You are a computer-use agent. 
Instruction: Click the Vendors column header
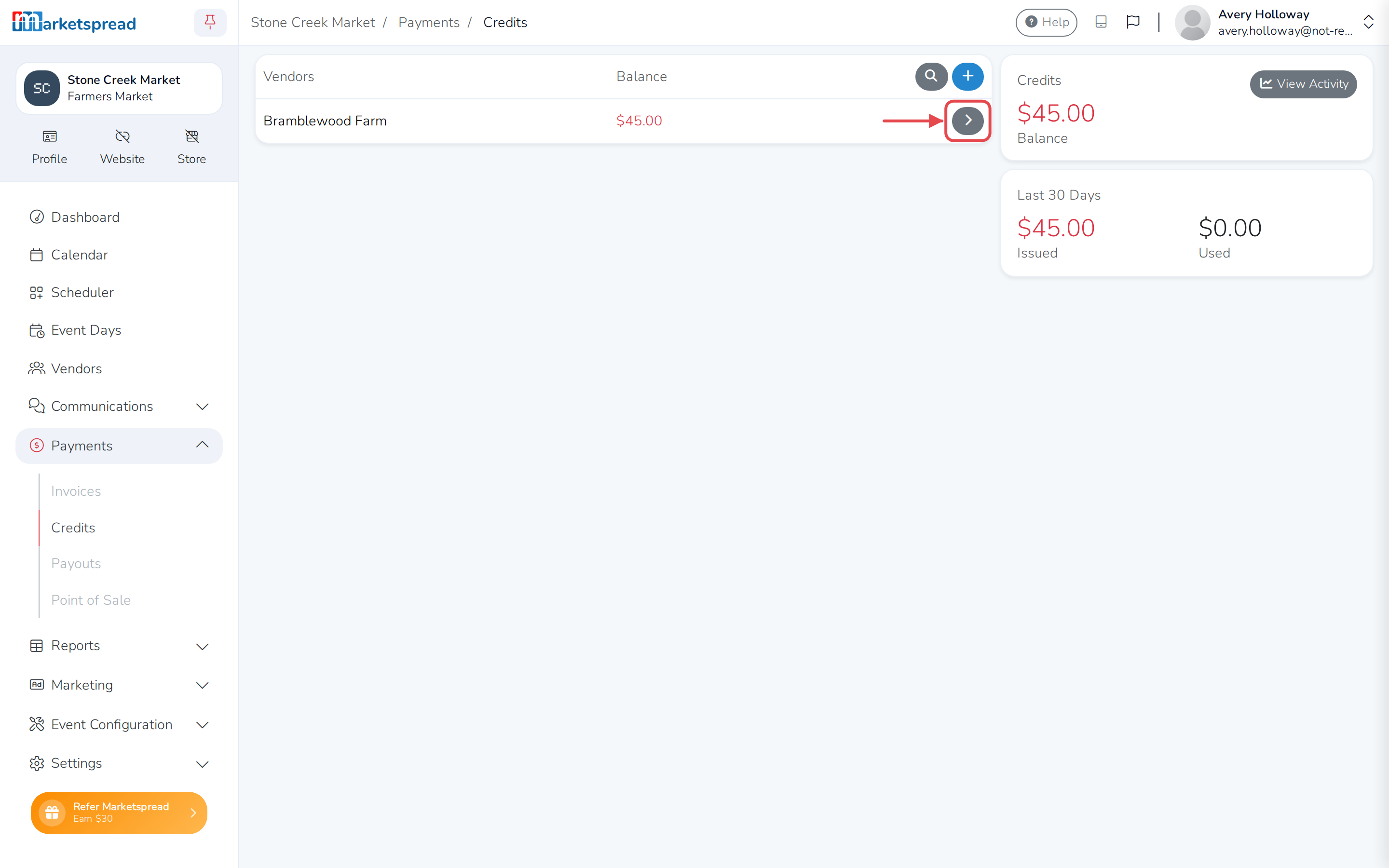[x=289, y=76]
